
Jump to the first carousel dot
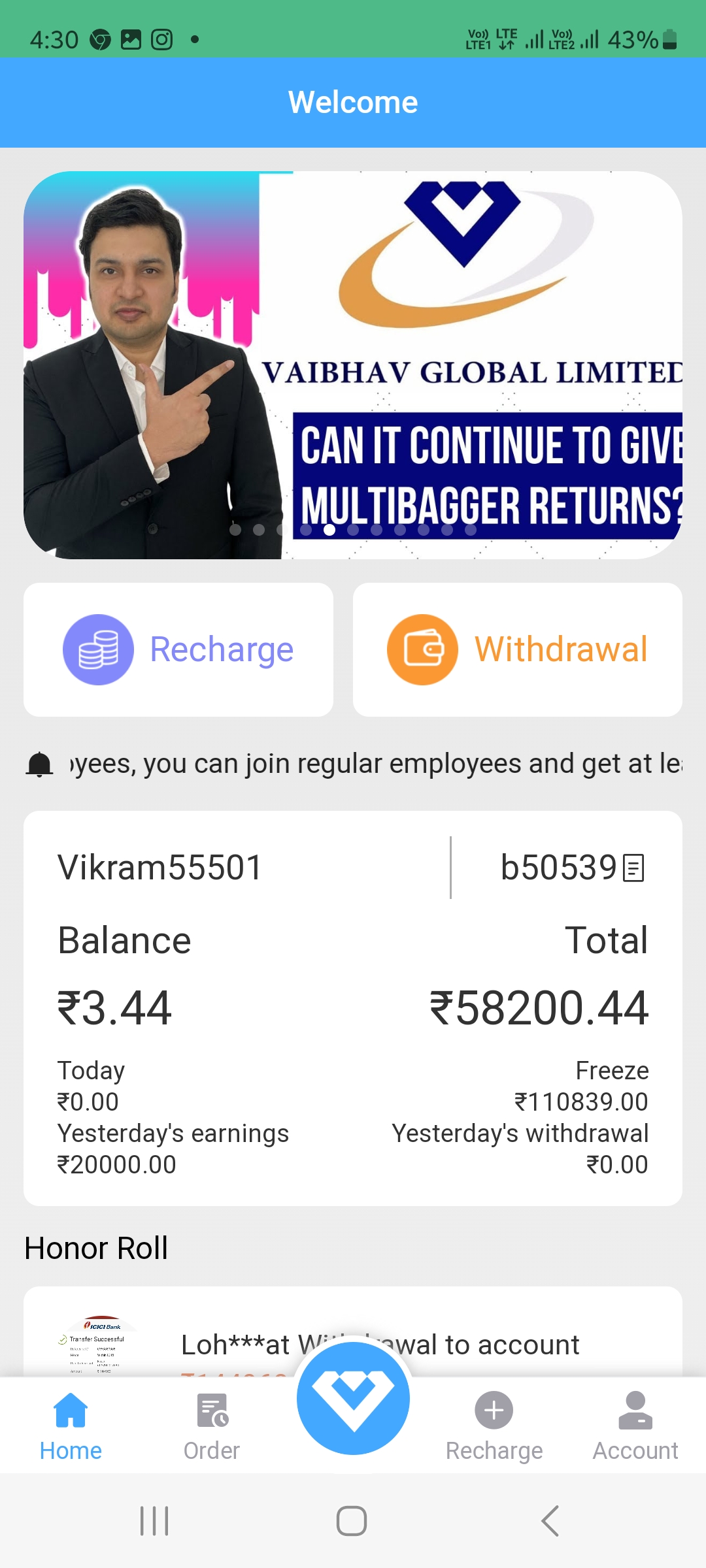tap(235, 530)
